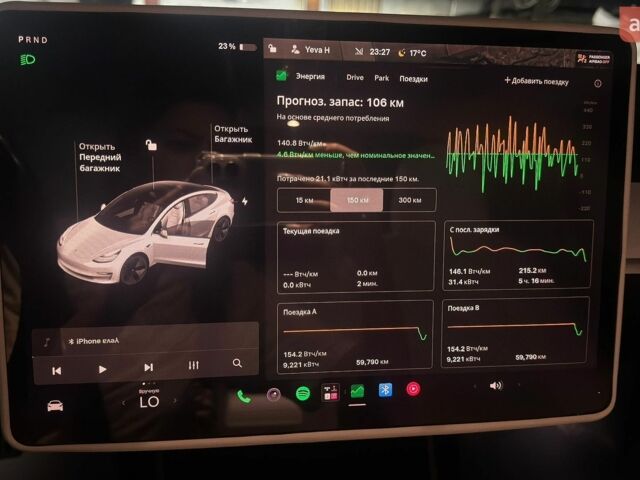Increase temperature with the right arrow by LO
640x480 pixels.
[175, 401]
